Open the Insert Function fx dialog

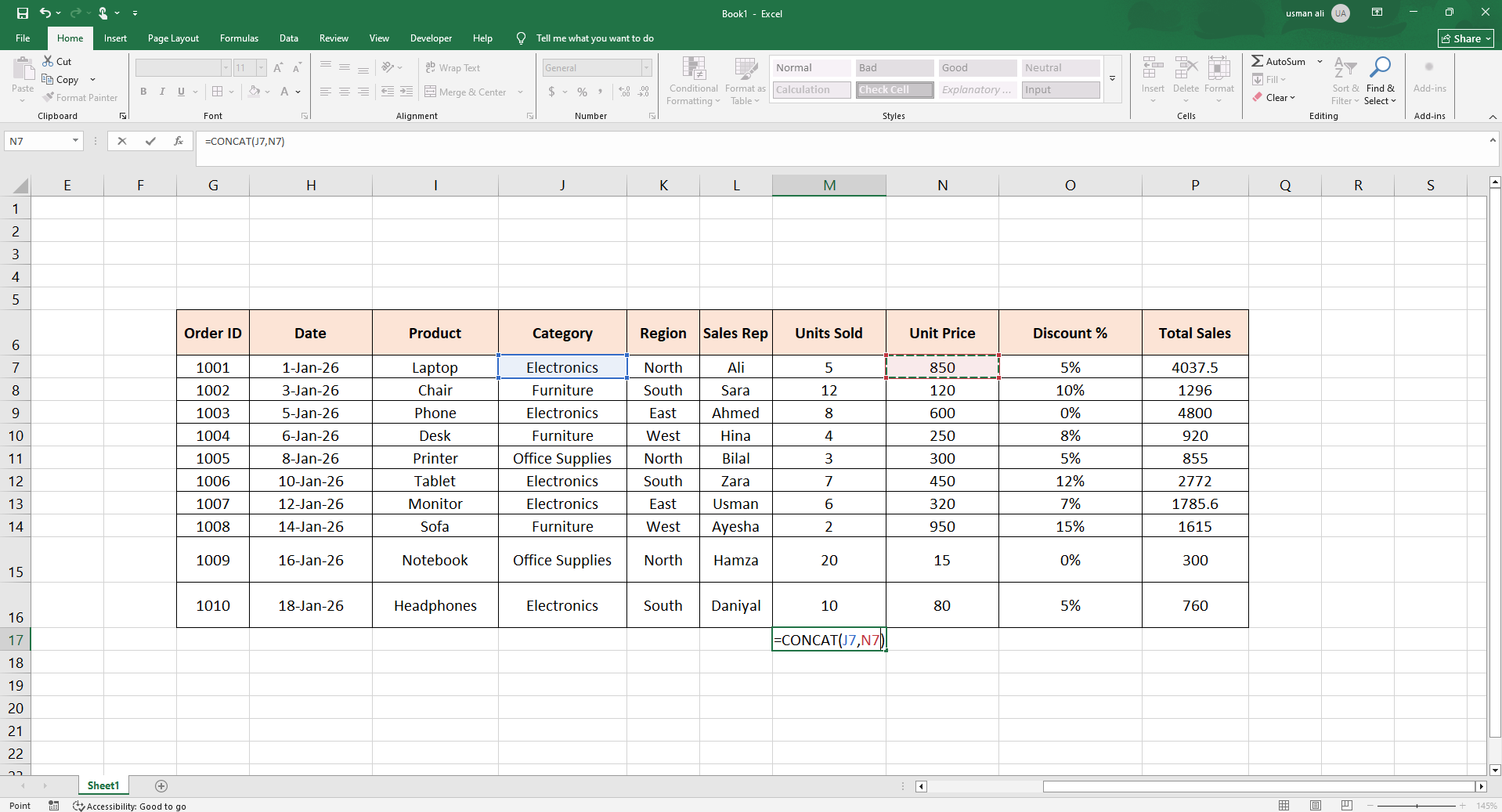pos(179,141)
